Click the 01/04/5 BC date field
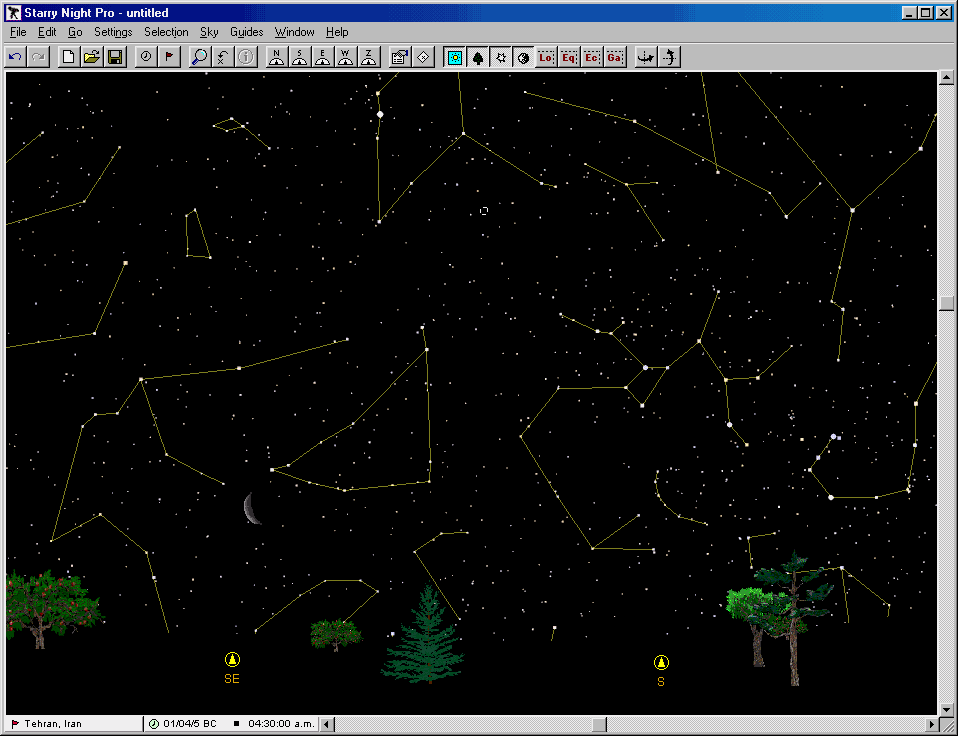The image size is (958, 736). (x=190, y=724)
